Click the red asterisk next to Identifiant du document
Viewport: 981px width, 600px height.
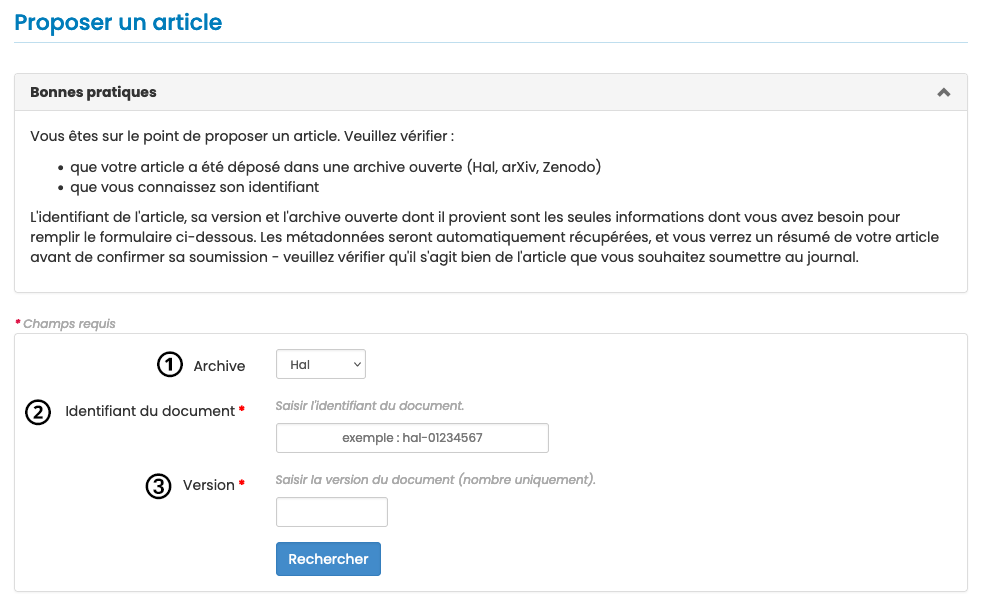[x=243, y=408]
